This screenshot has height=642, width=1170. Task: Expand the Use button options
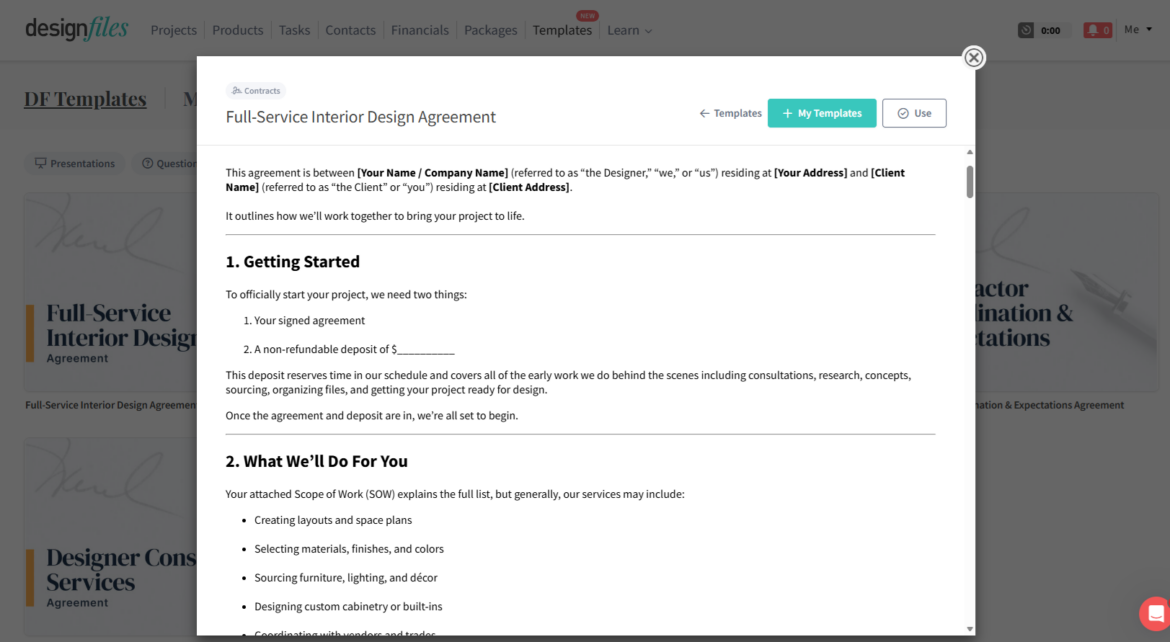914,113
